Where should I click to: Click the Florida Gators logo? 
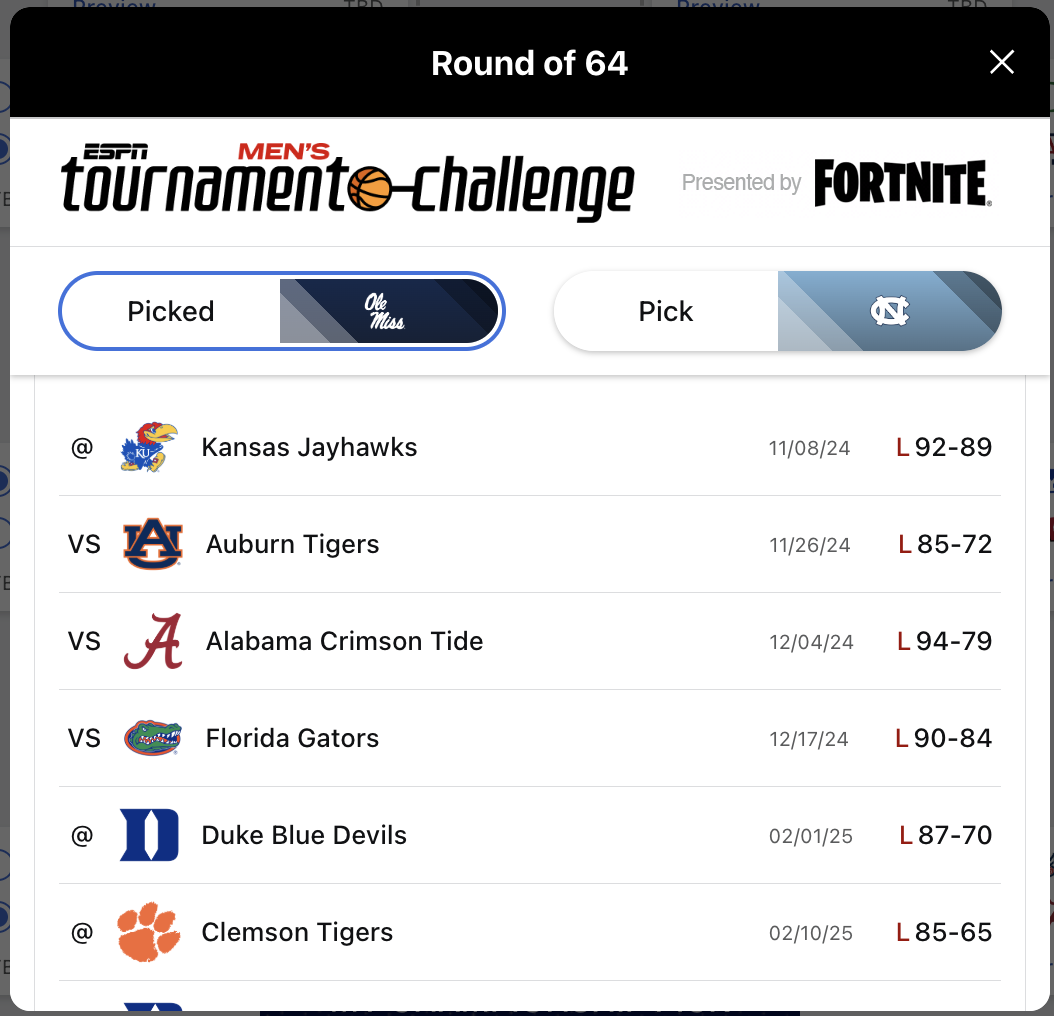coord(152,737)
